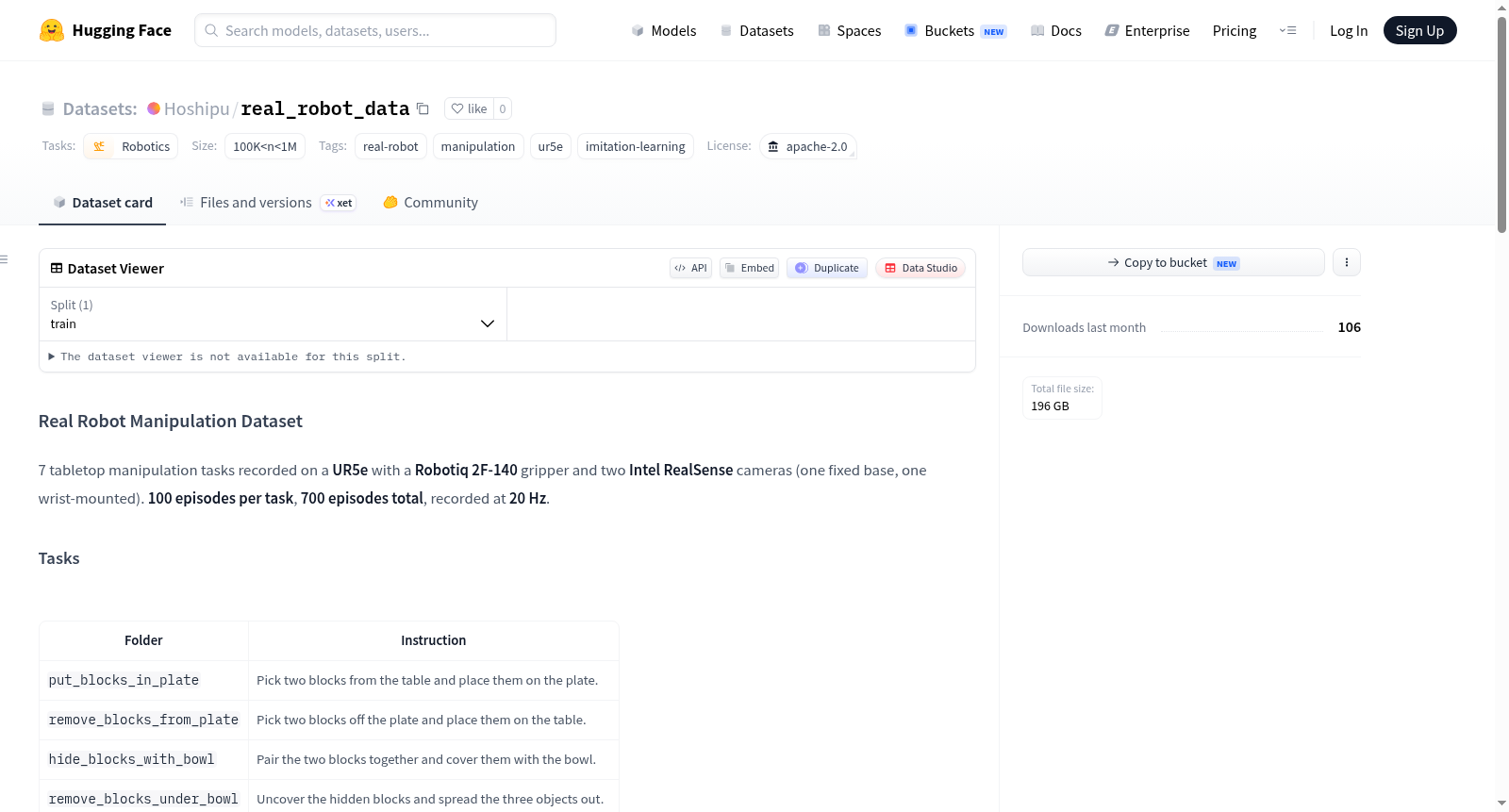Viewport: 1509px width, 812px height.
Task: Switch to the Community tab
Action: click(430, 203)
